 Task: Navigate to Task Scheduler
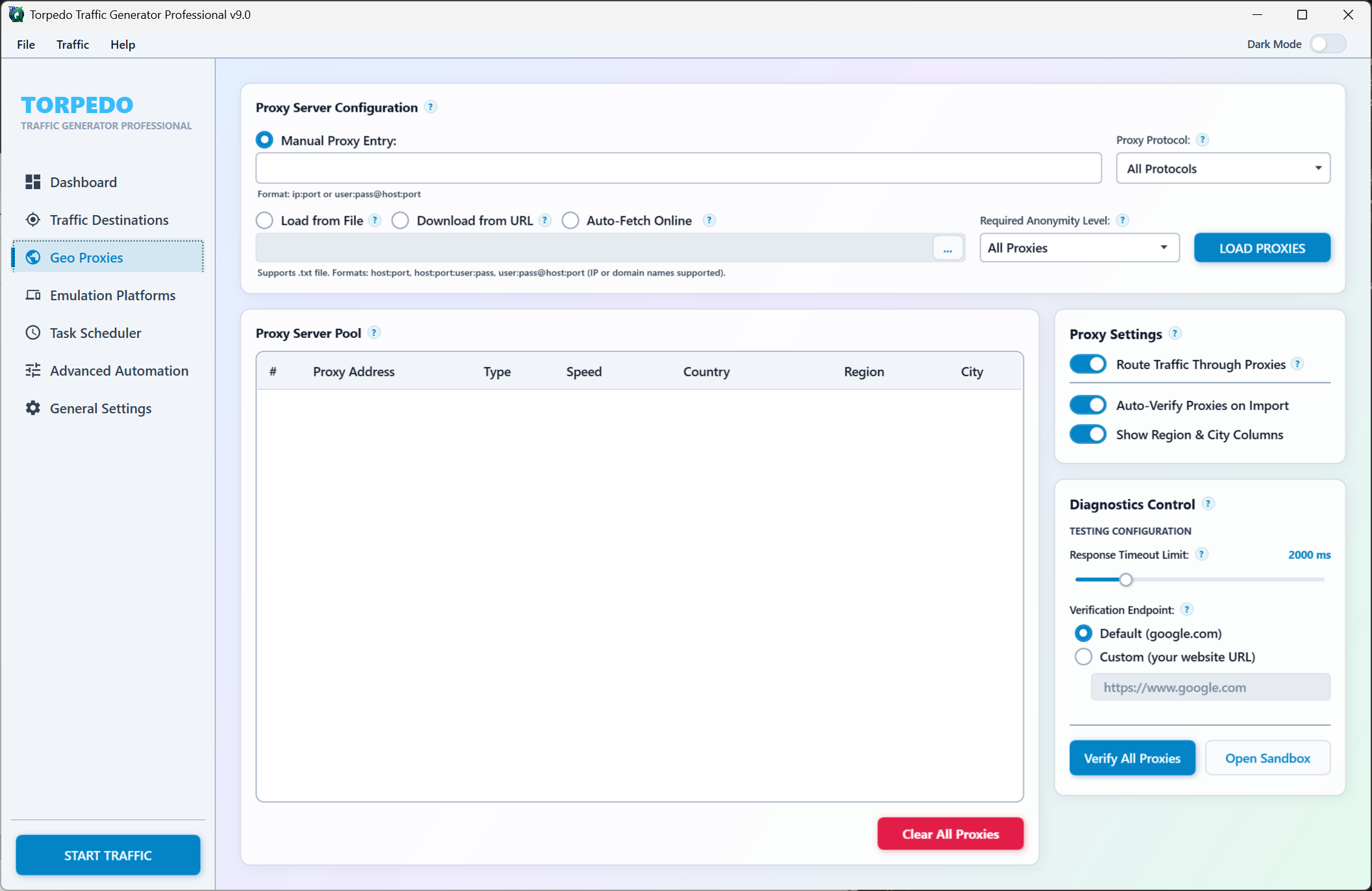pyautogui.click(x=108, y=333)
